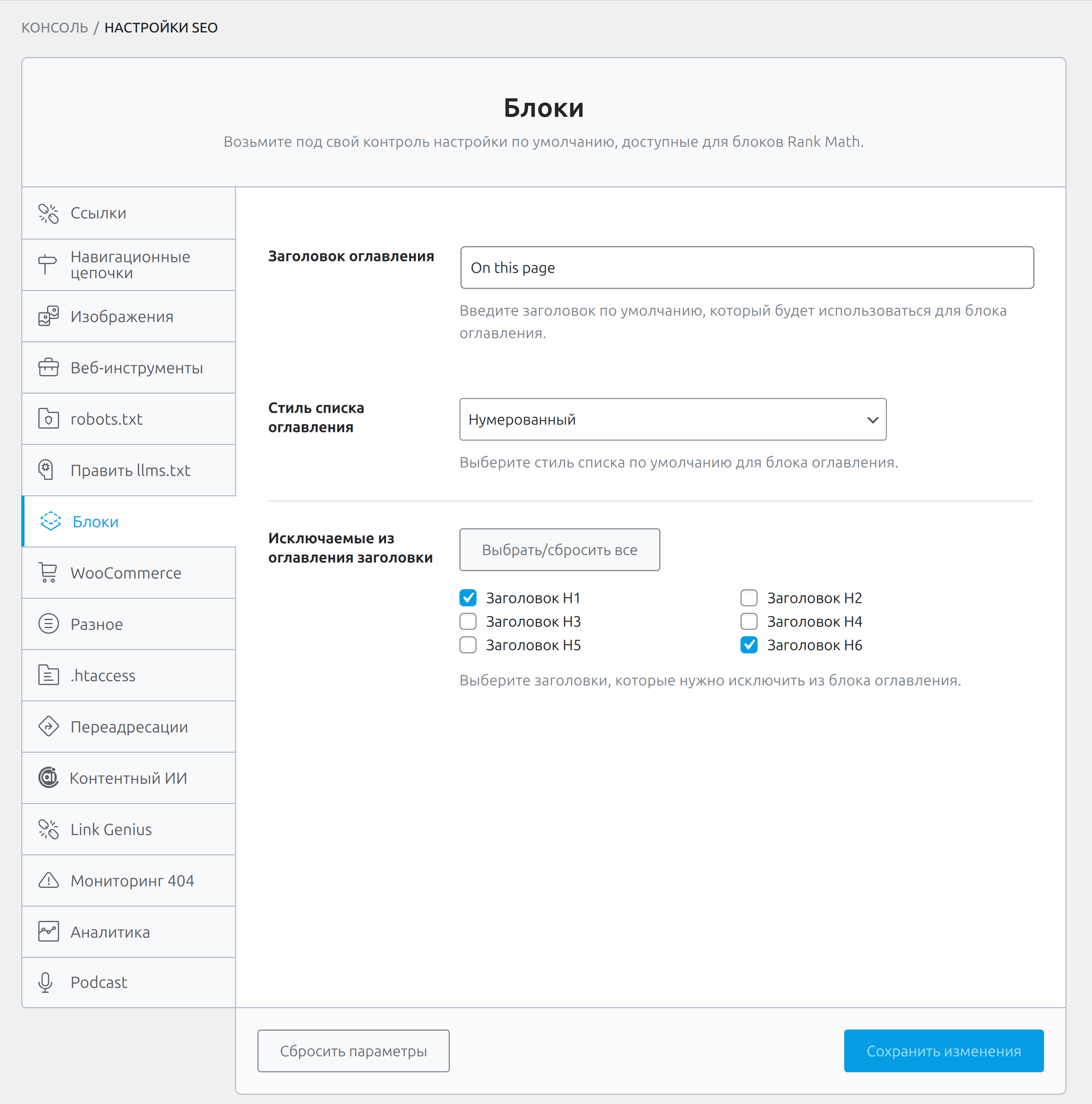Image resolution: width=1092 pixels, height=1104 pixels.
Task: Open the Навигационные цепочки tab
Action: 129,264
